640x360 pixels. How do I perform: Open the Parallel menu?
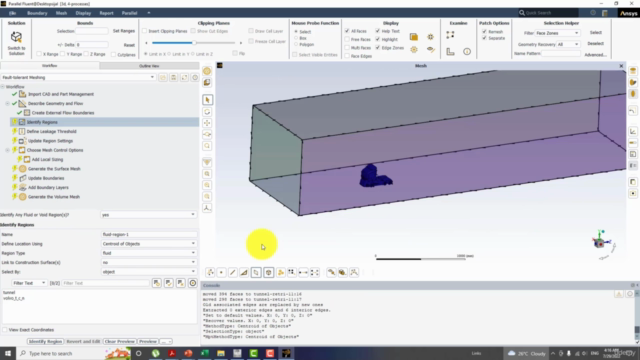(129, 13)
